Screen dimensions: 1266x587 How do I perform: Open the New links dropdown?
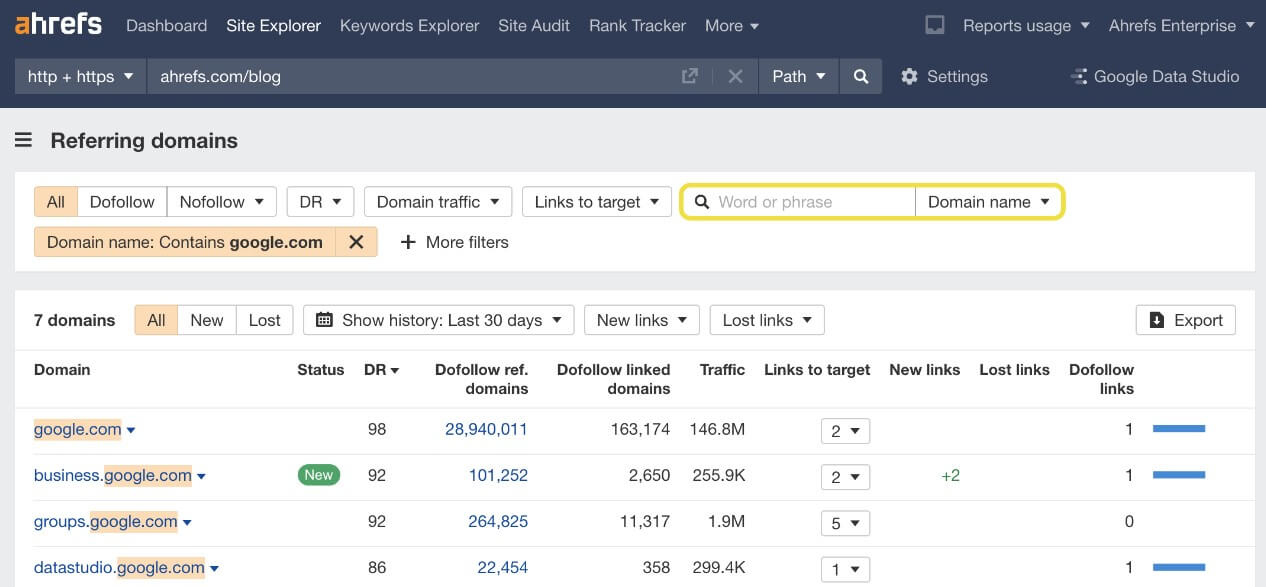pyautogui.click(x=641, y=320)
